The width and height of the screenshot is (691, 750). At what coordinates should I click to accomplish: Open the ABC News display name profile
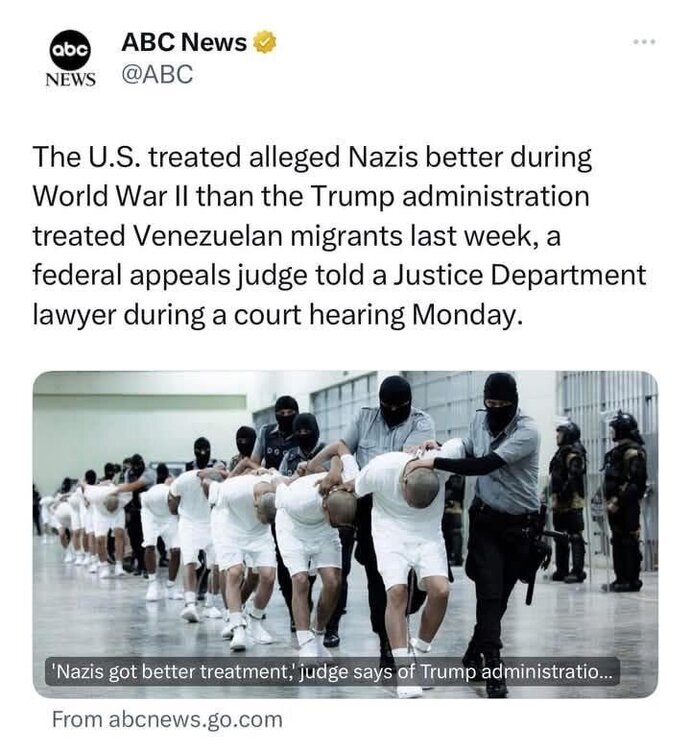[184, 42]
